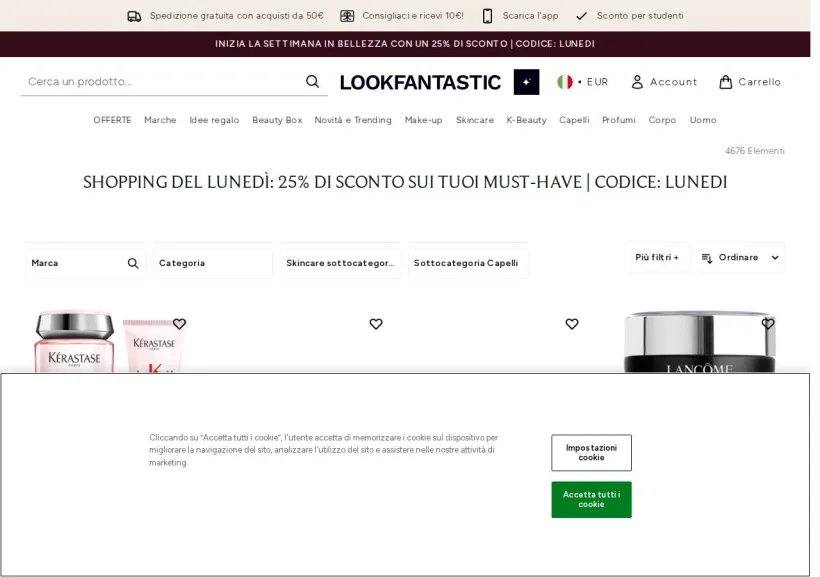Screen dimensions: 820x577
Task: Click the sort icon beside Ordinare
Action: click(707, 258)
